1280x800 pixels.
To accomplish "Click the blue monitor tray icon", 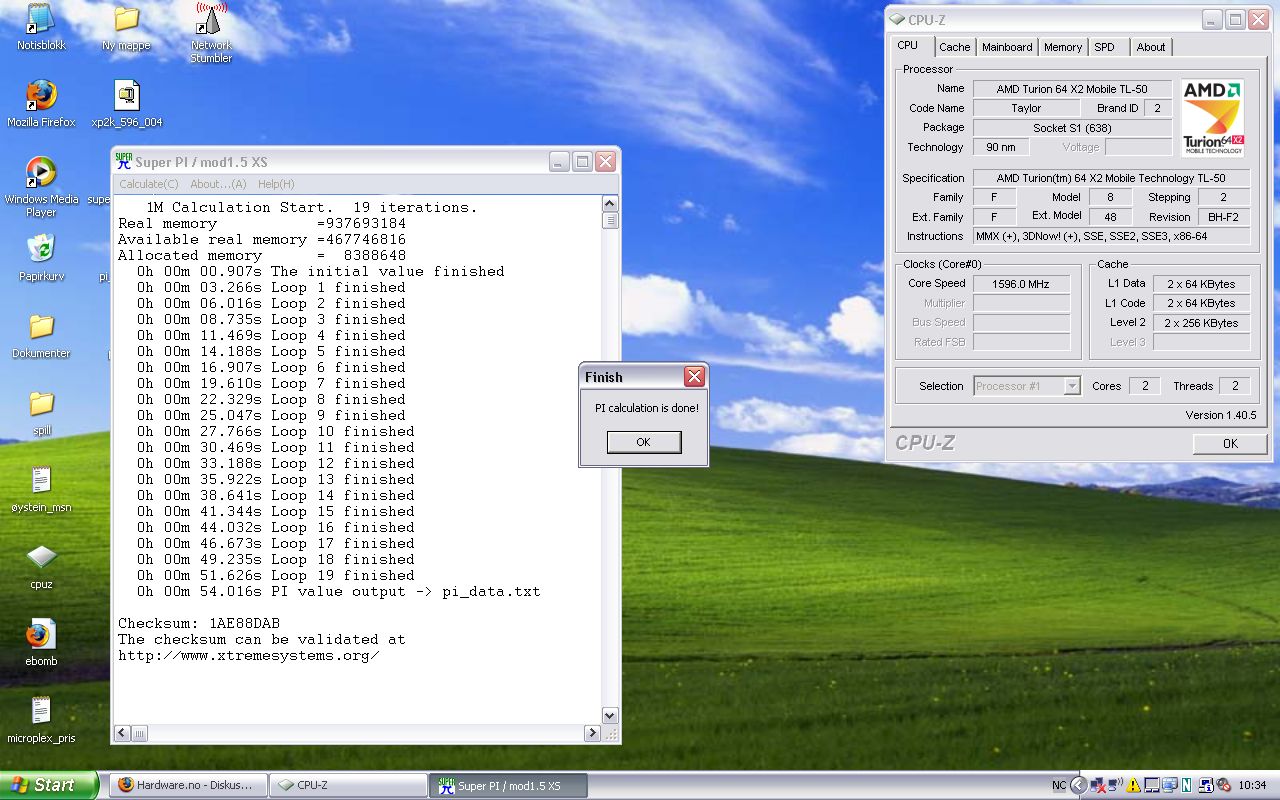I will [x=1169, y=785].
